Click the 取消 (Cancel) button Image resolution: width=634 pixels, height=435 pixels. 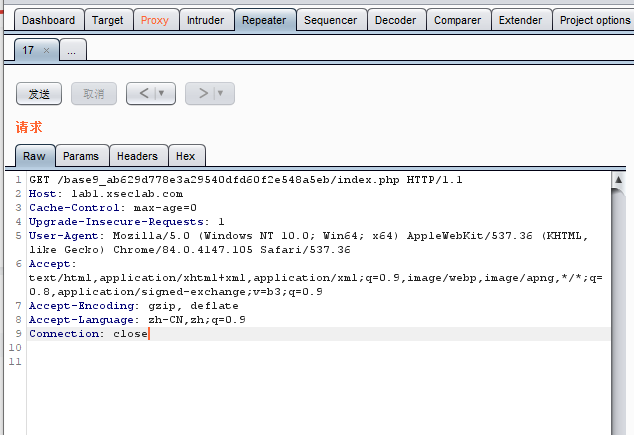coord(94,94)
